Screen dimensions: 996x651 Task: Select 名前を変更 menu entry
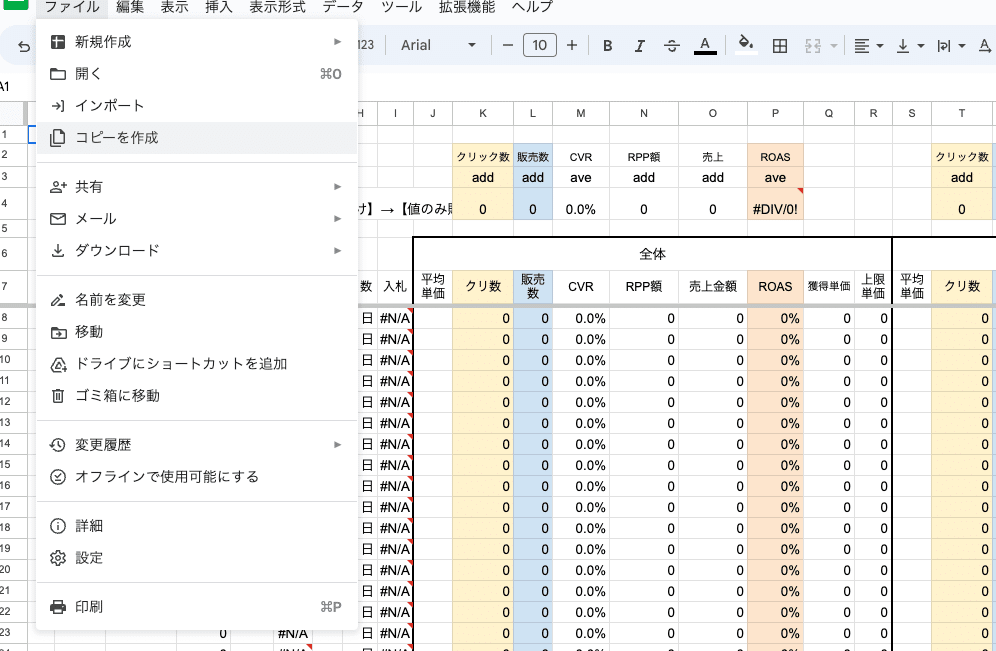click(197, 300)
